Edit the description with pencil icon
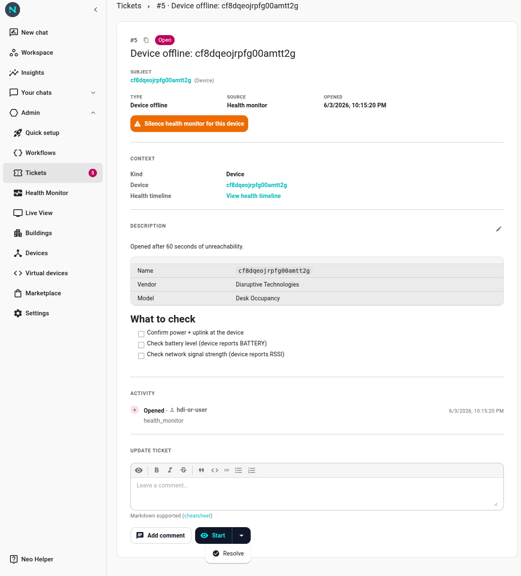Image resolution: width=521 pixels, height=576 pixels. click(498, 229)
